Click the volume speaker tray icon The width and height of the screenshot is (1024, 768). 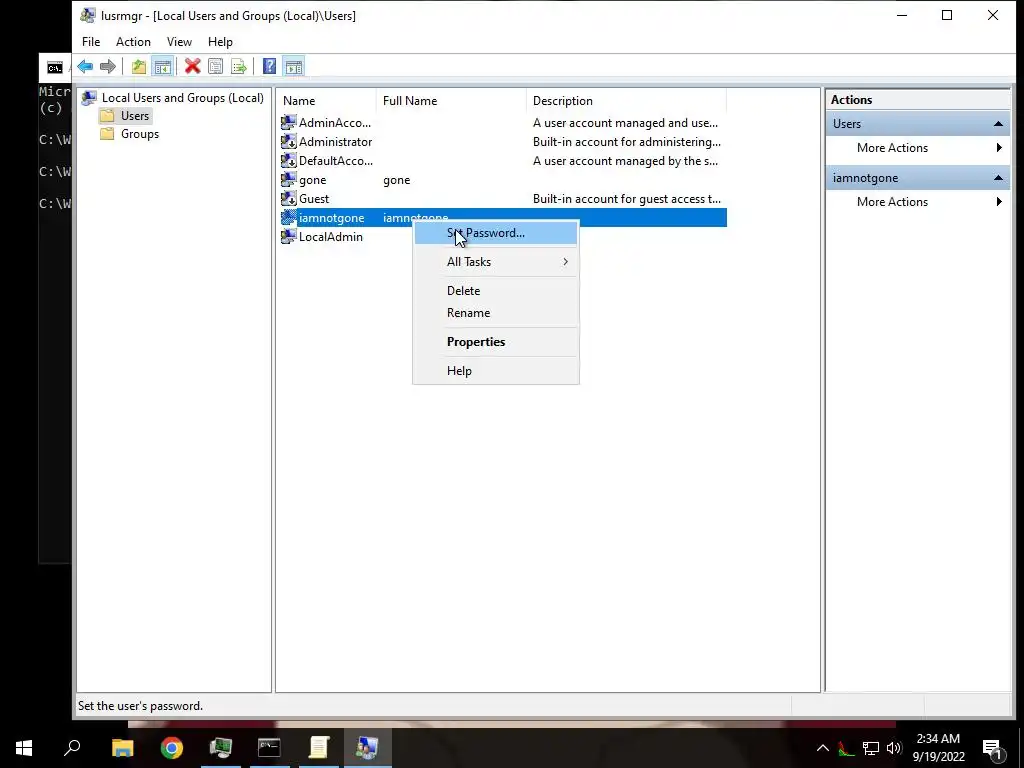[x=894, y=748]
